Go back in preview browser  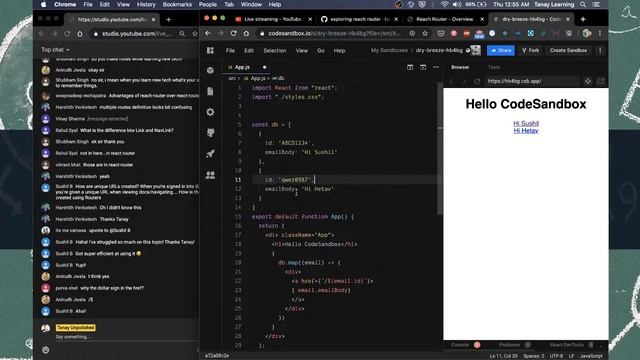click(x=452, y=81)
